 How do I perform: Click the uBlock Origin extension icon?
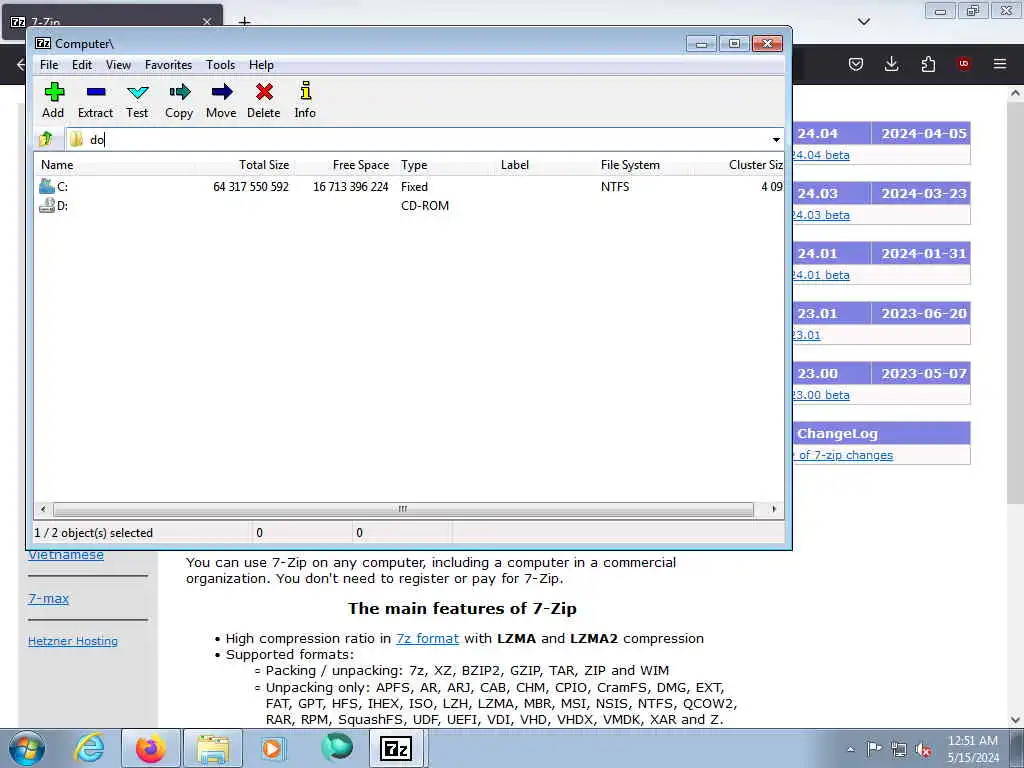click(x=964, y=64)
